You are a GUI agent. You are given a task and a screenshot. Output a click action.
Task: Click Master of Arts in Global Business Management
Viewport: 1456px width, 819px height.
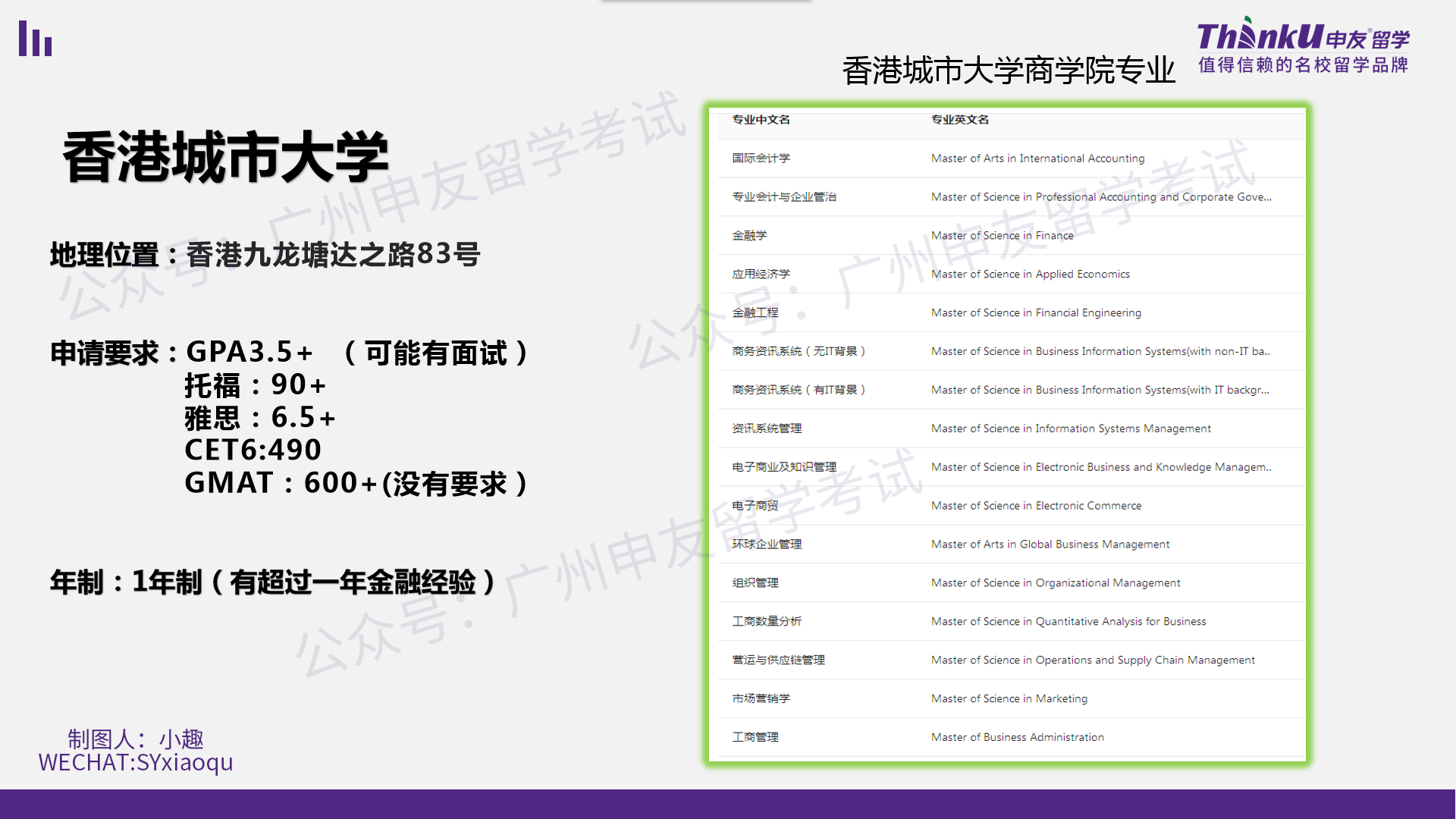click(1050, 544)
